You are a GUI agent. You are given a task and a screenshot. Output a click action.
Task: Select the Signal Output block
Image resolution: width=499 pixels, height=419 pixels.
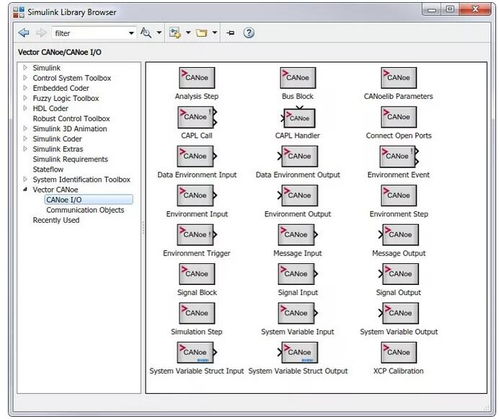click(x=399, y=274)
